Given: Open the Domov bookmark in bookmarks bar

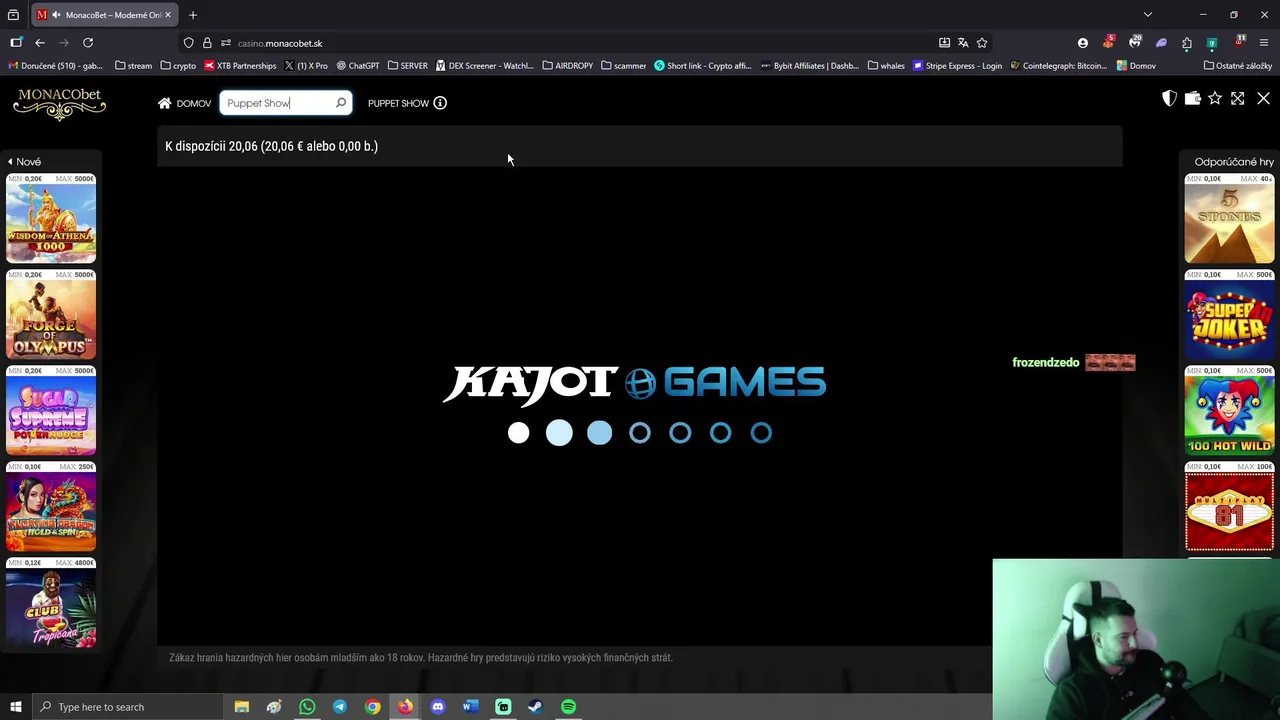Looking at the screenshot, I should pyautogui.click(x=1135, y=66).
